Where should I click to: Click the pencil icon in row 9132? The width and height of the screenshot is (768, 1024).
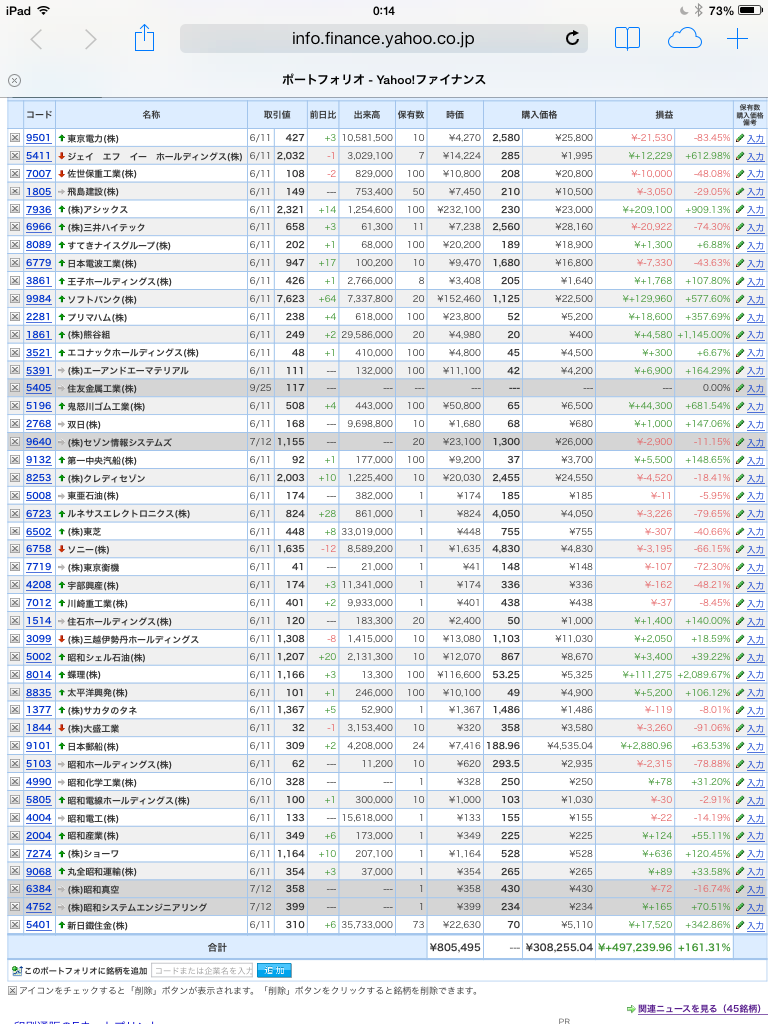click(x=740, y=460)
